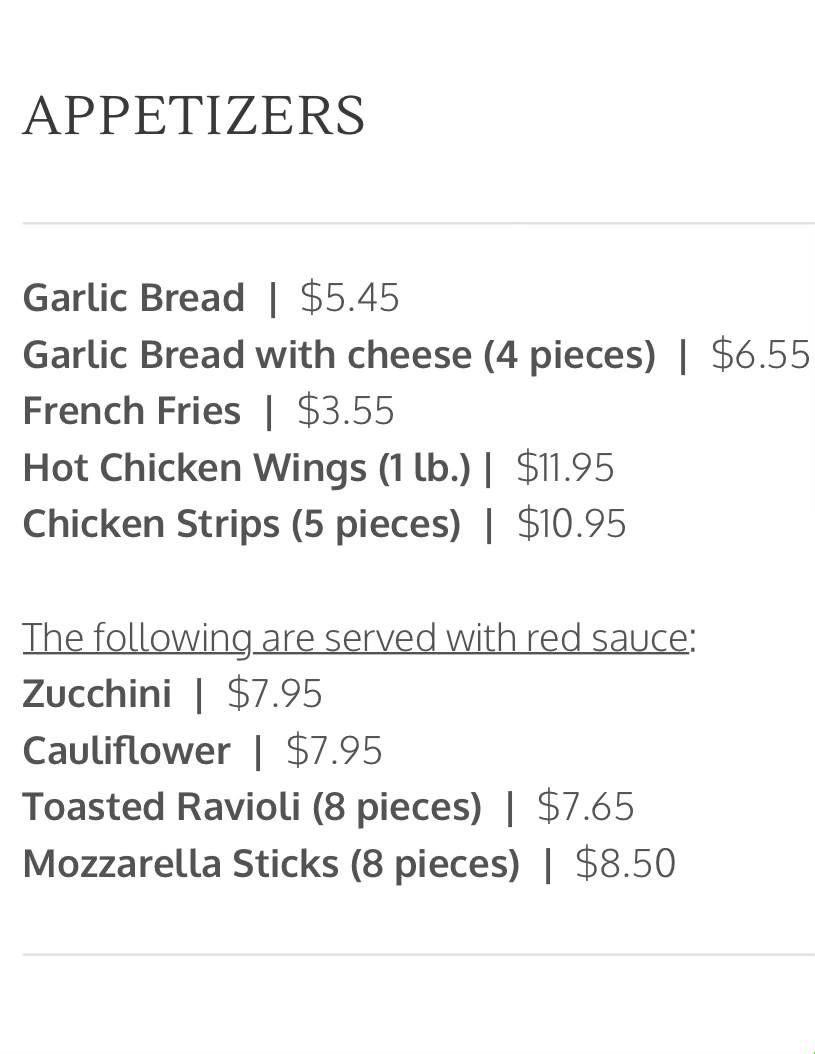Select Garlic Bread with cheese (4 pieces)
The image size is (815, 1054).
click(338, 354)
